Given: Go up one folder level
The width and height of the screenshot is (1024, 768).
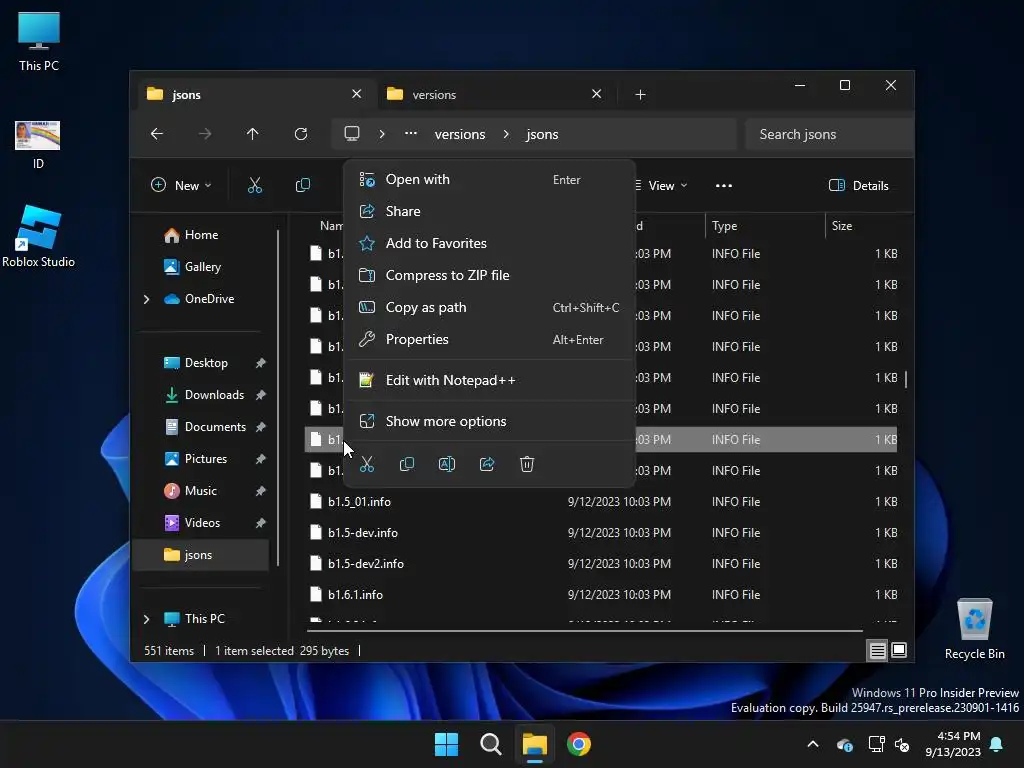Looking at the screenshot, I should point(253,134).
